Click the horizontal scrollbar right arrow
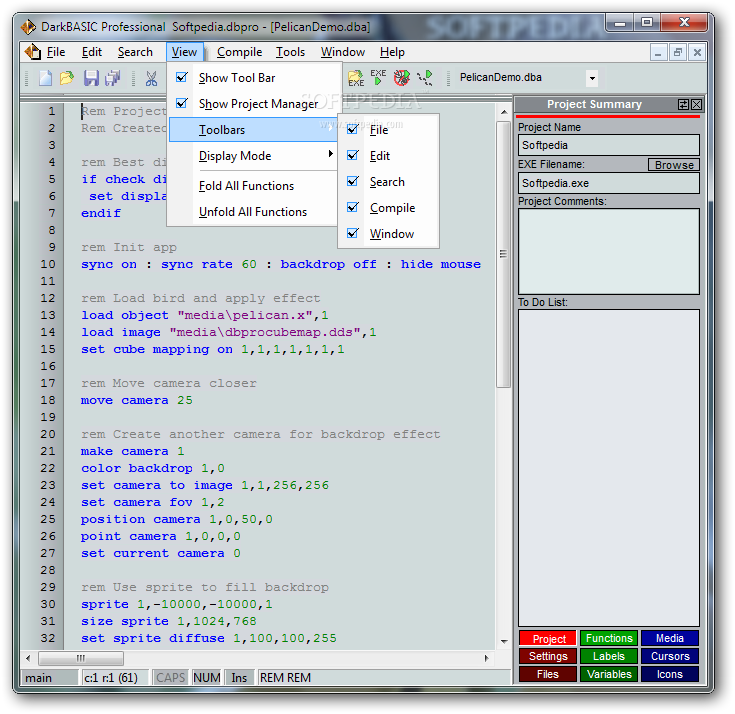This screenshot has width=735, height=714. 487,658
